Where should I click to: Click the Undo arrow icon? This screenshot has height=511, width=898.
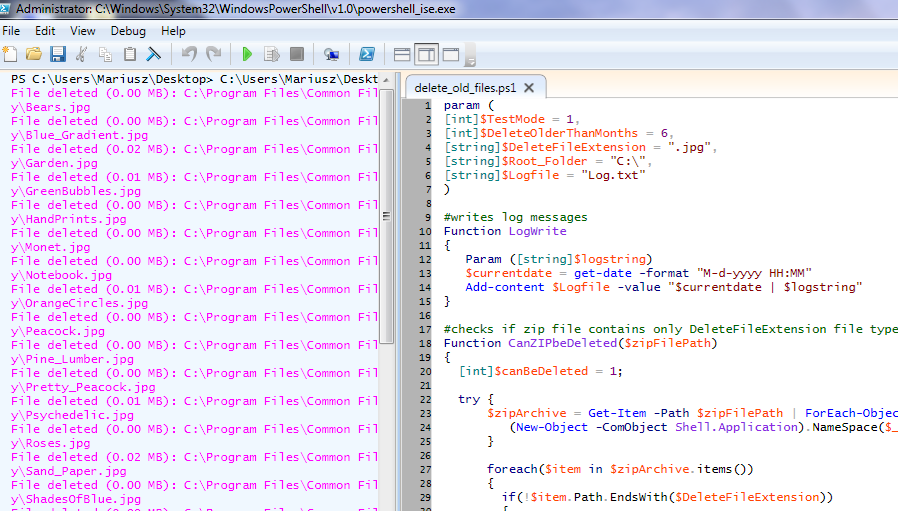(x=189, y=54)
